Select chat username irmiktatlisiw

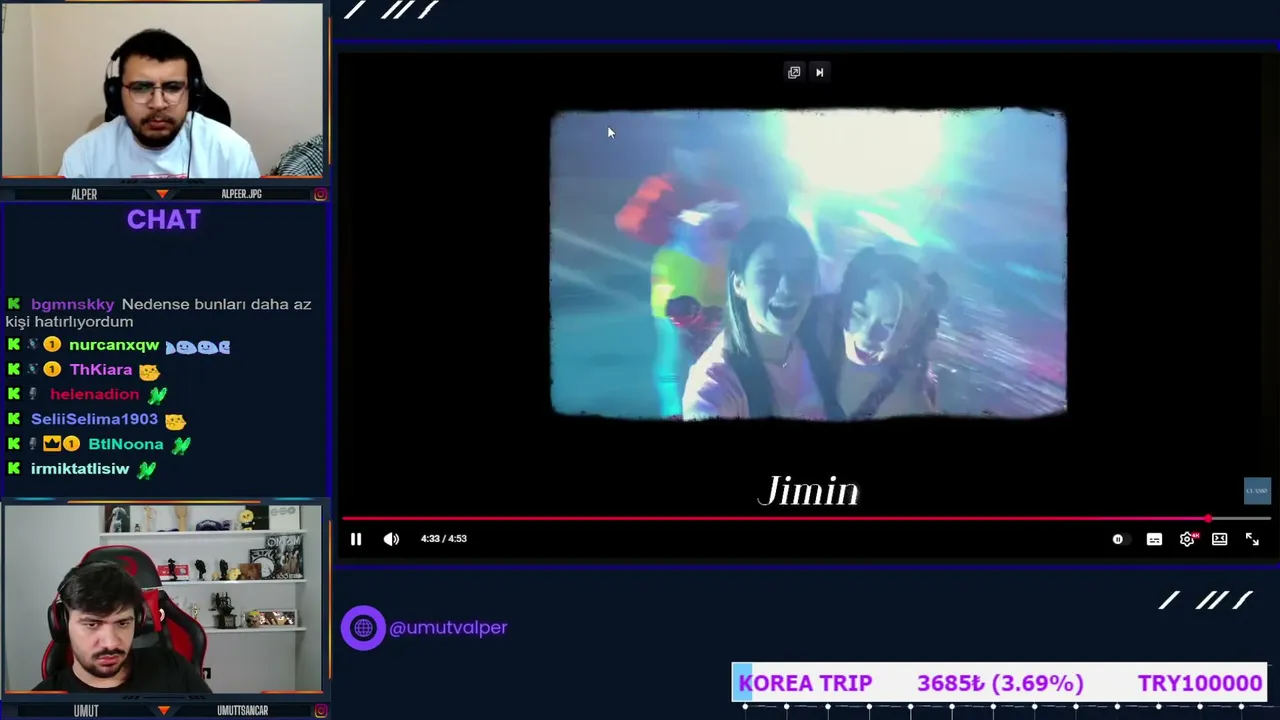(x=80, y=469)
